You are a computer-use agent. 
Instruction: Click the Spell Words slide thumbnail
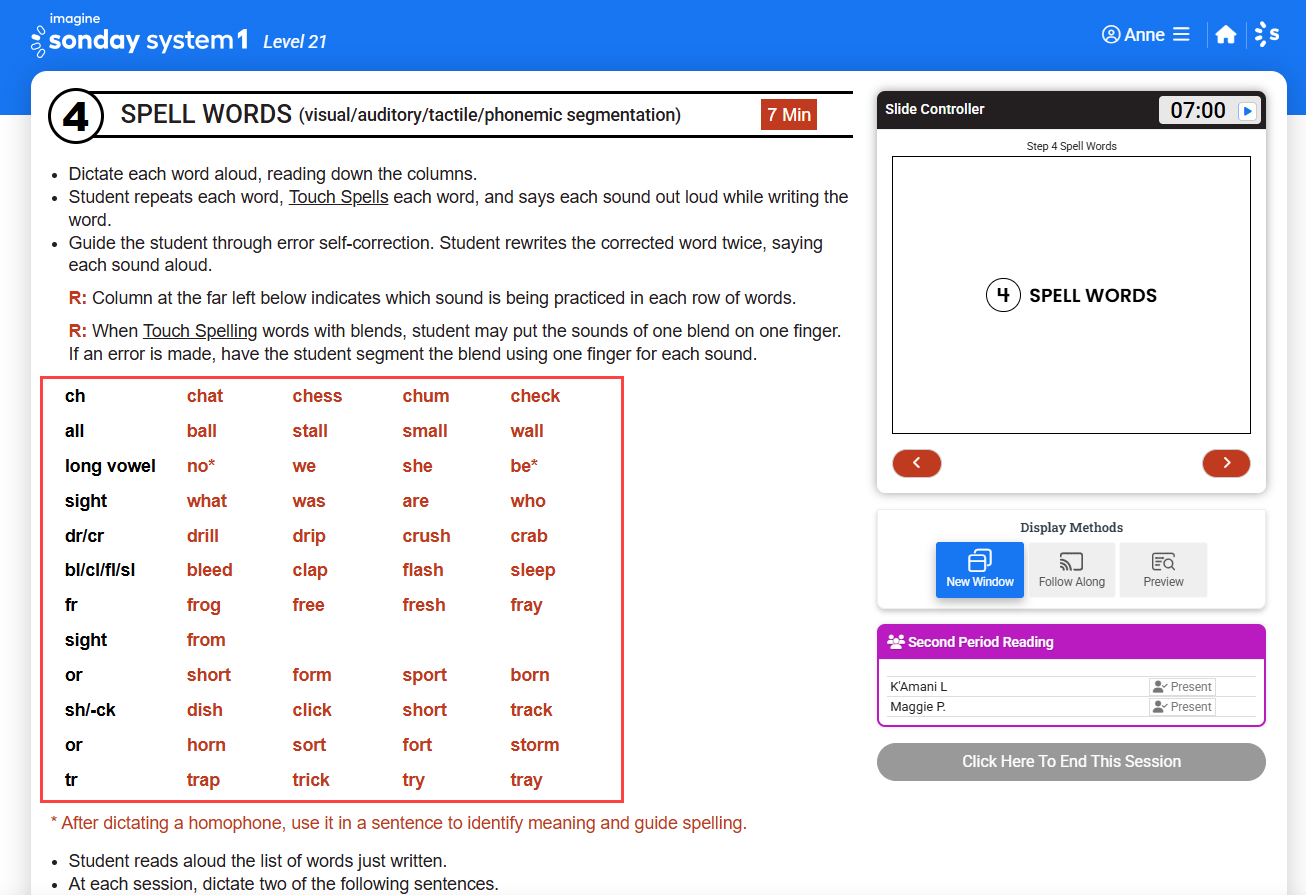[1071, 295]
